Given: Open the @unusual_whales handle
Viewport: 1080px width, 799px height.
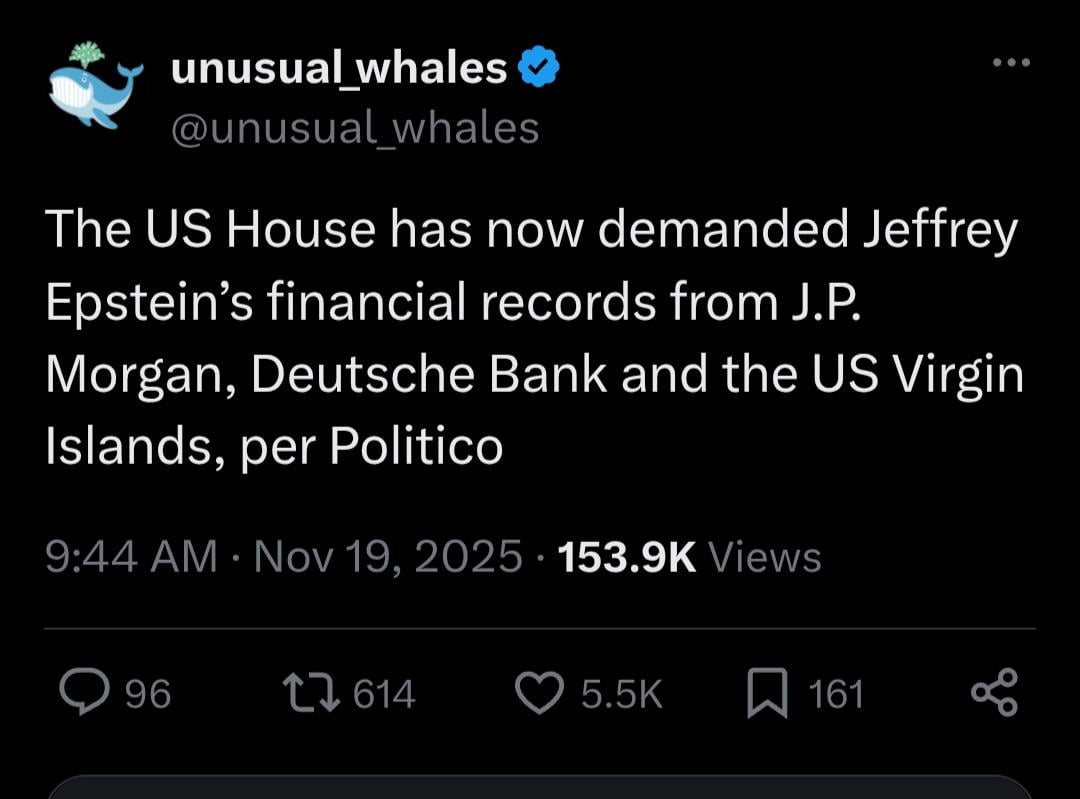Looking at the screenshot, I should coord(355,128).
